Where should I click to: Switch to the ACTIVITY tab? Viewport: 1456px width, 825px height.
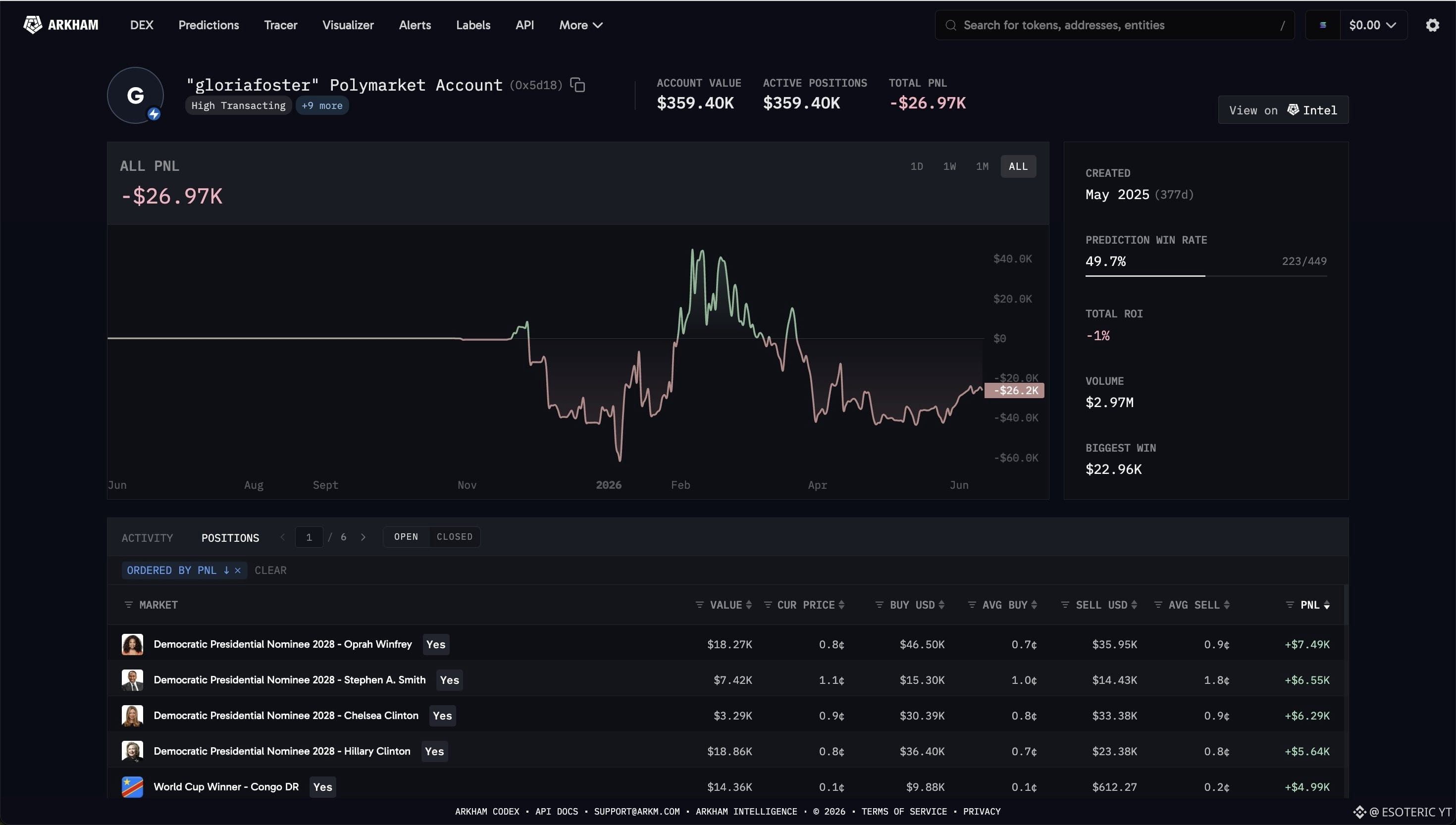point(147,538)
